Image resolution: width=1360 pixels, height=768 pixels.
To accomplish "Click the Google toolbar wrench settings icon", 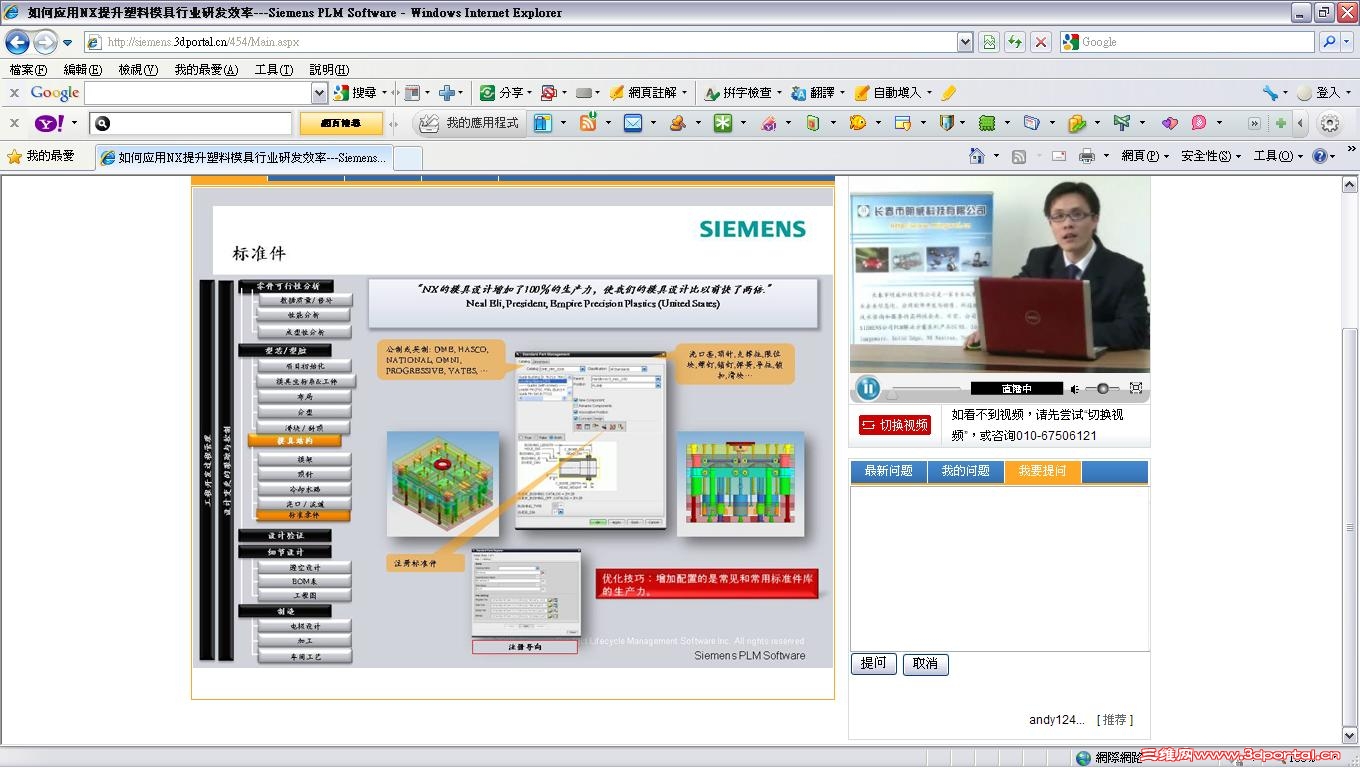I will tap(1270, 93).
